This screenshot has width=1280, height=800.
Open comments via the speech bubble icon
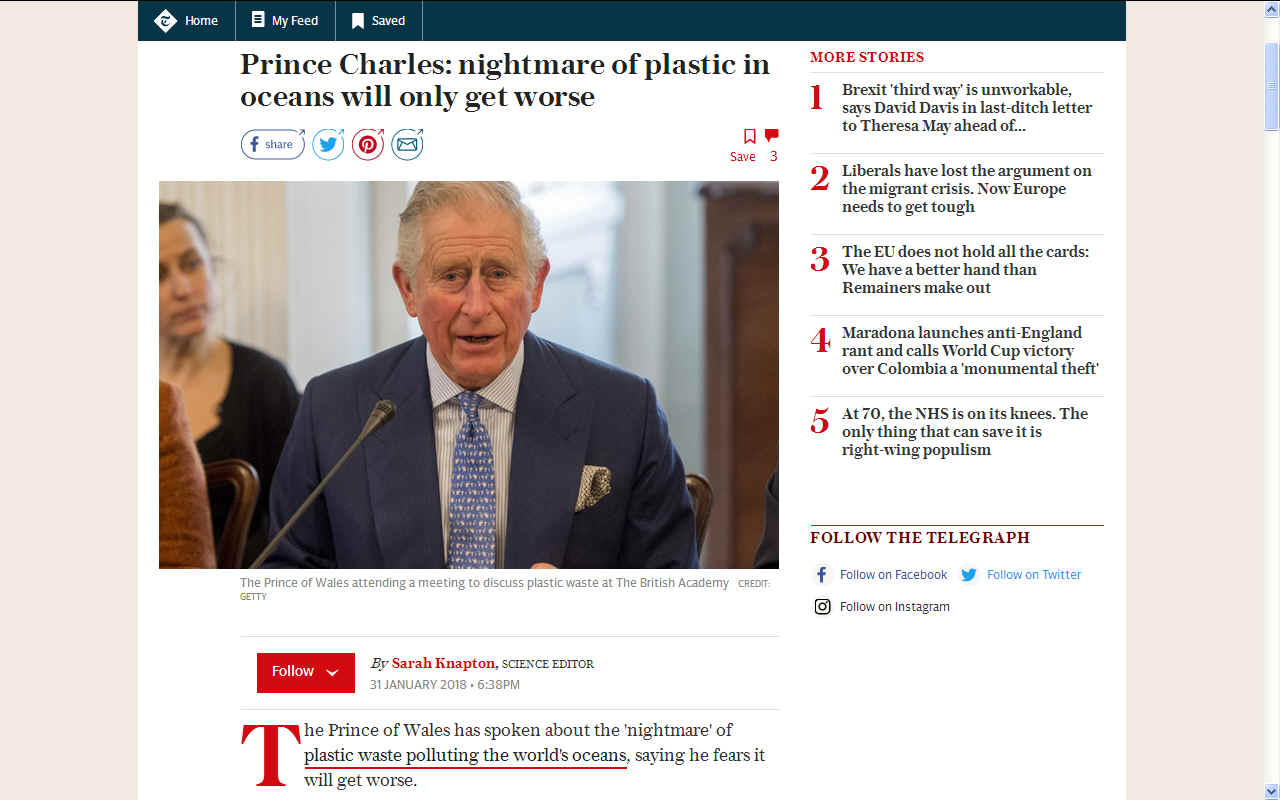771,135
